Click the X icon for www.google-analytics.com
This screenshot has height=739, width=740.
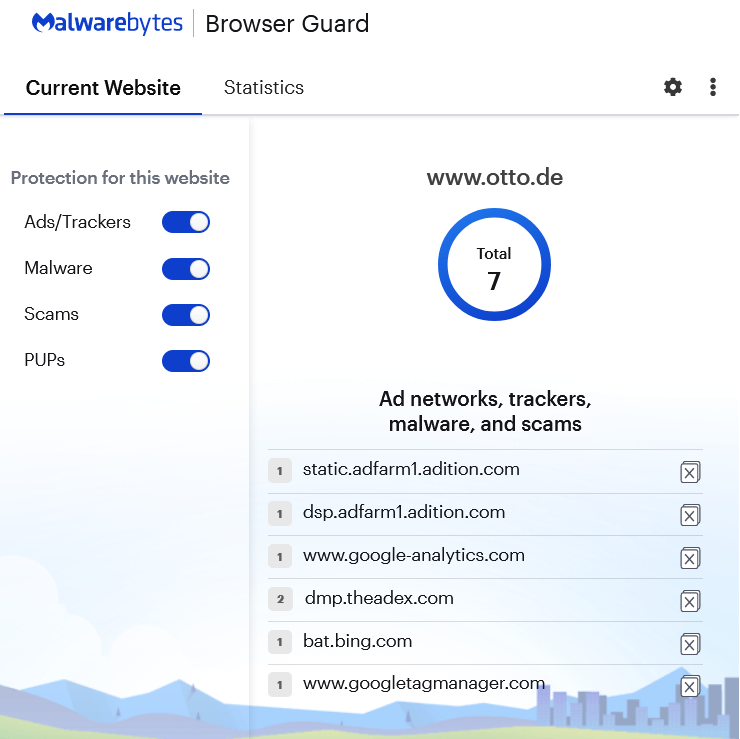pyautogui.click(x=690, y=558)
